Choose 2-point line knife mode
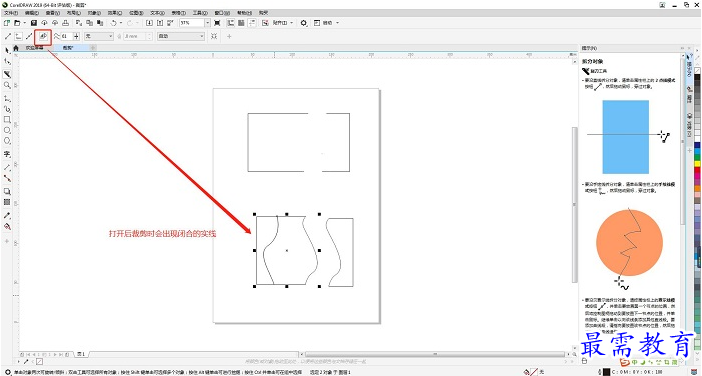The width and height of the screenshot is (702, 376). 9,36
